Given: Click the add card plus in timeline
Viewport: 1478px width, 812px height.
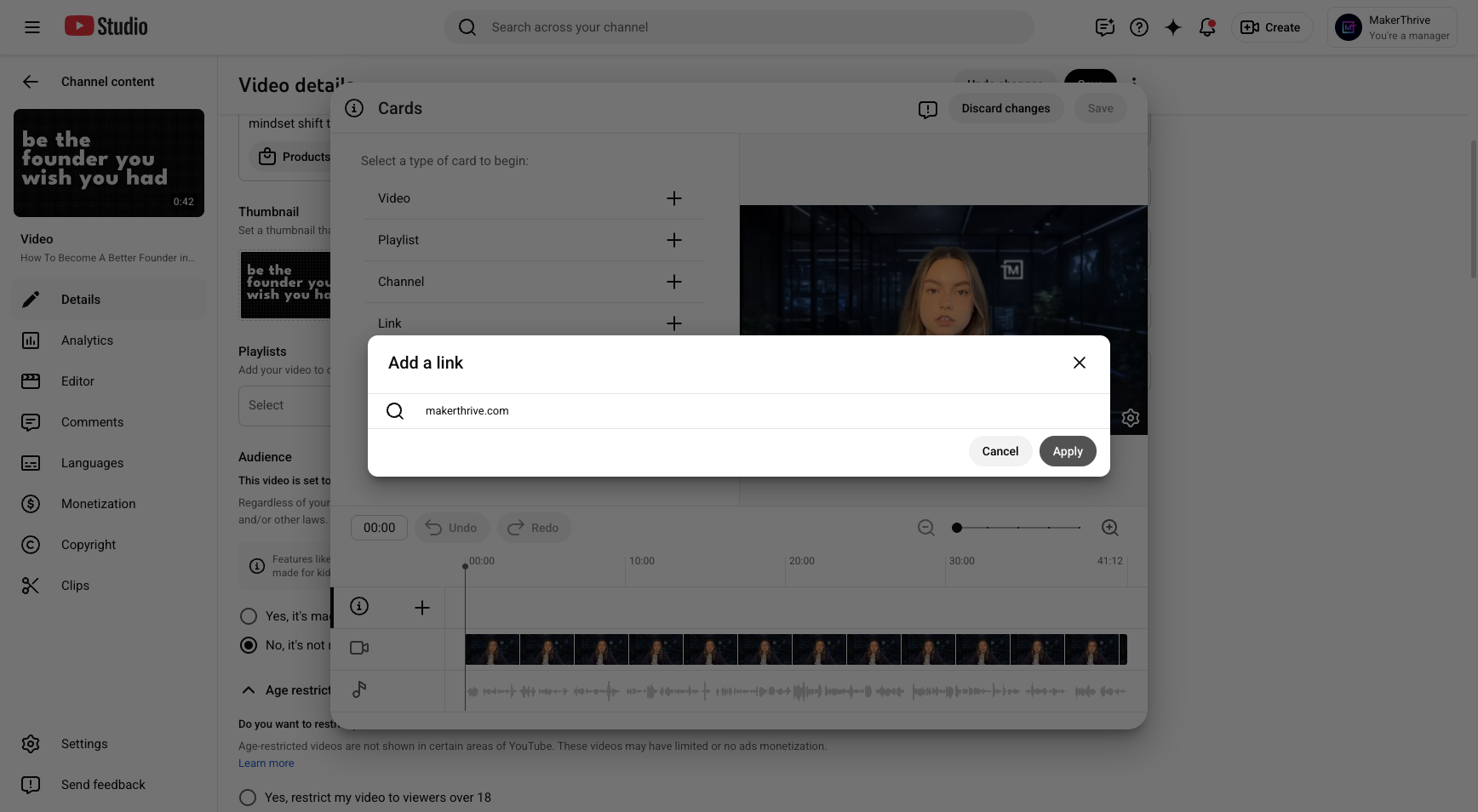Looking at the screenshot, I should pos(422,608).
